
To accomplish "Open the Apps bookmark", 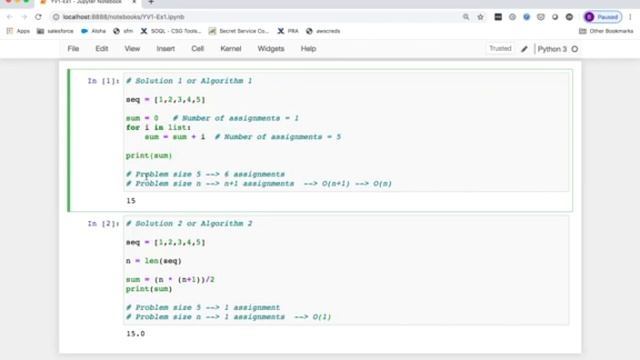I will [x=18, y=31].
